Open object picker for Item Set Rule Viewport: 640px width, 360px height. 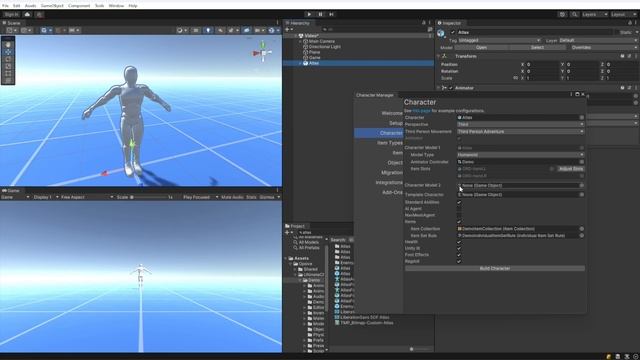click(582, 236)
